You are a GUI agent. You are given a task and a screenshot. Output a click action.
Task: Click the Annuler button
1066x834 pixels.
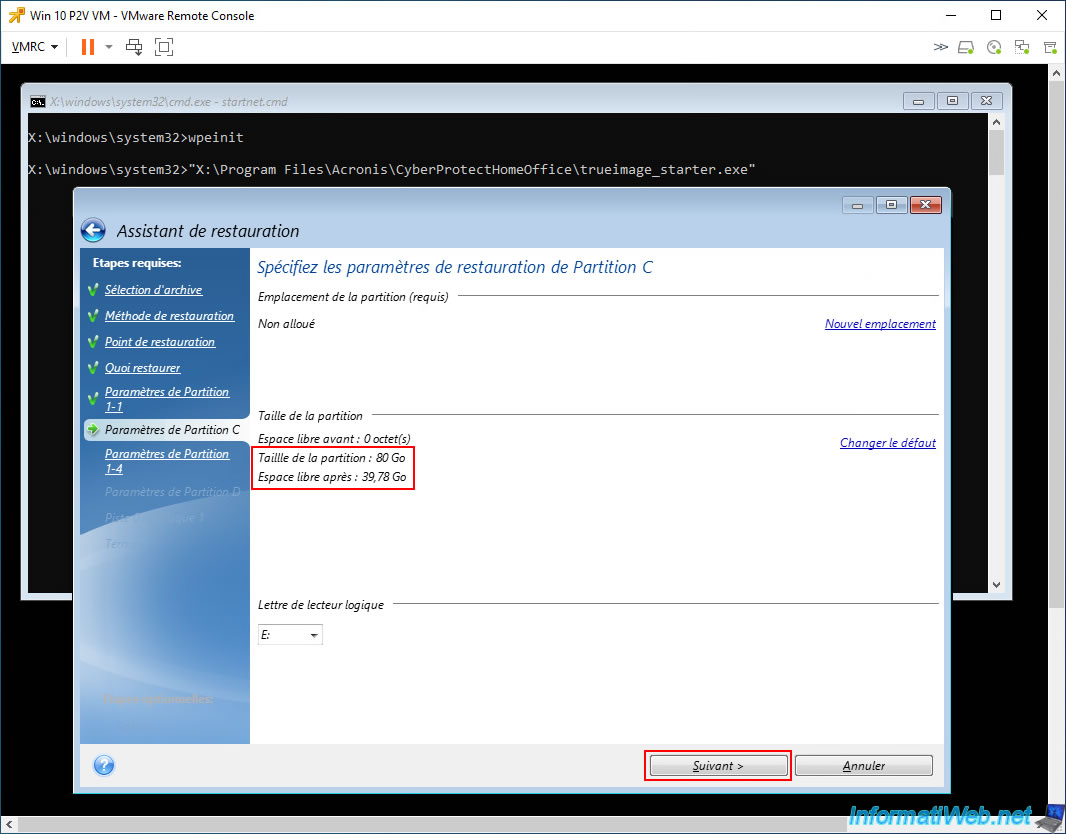click(x=863, y=765)
